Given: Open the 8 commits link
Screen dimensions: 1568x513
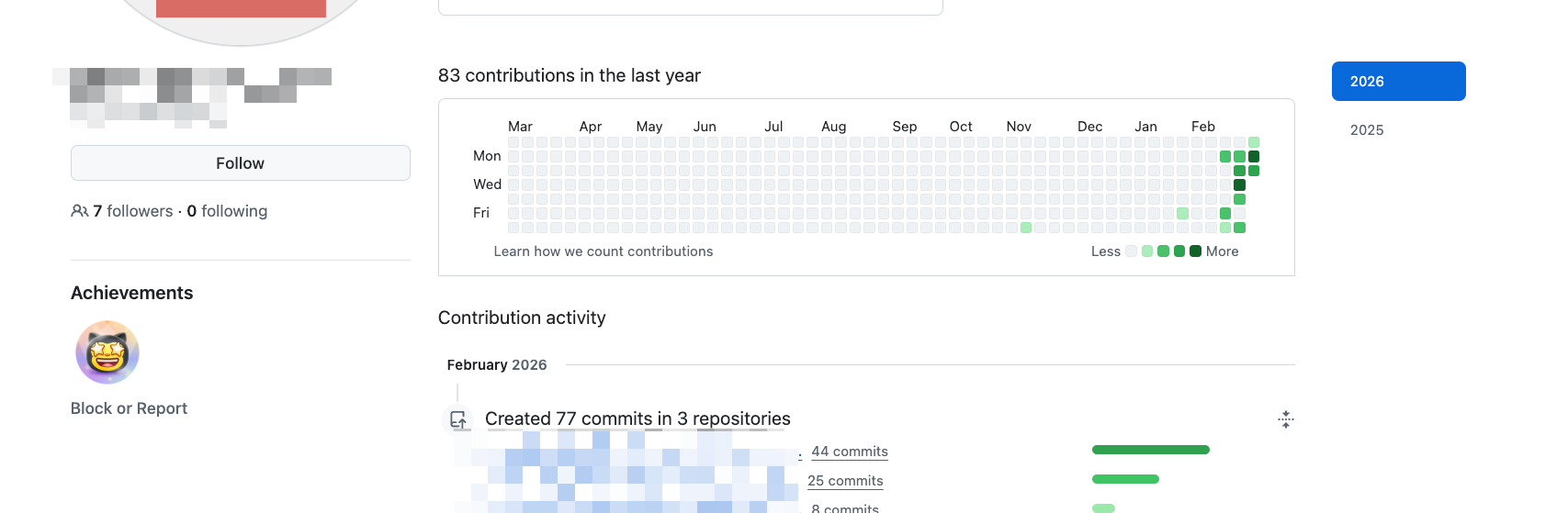Looking at the screenshot, I should click(x=845, y=507).
